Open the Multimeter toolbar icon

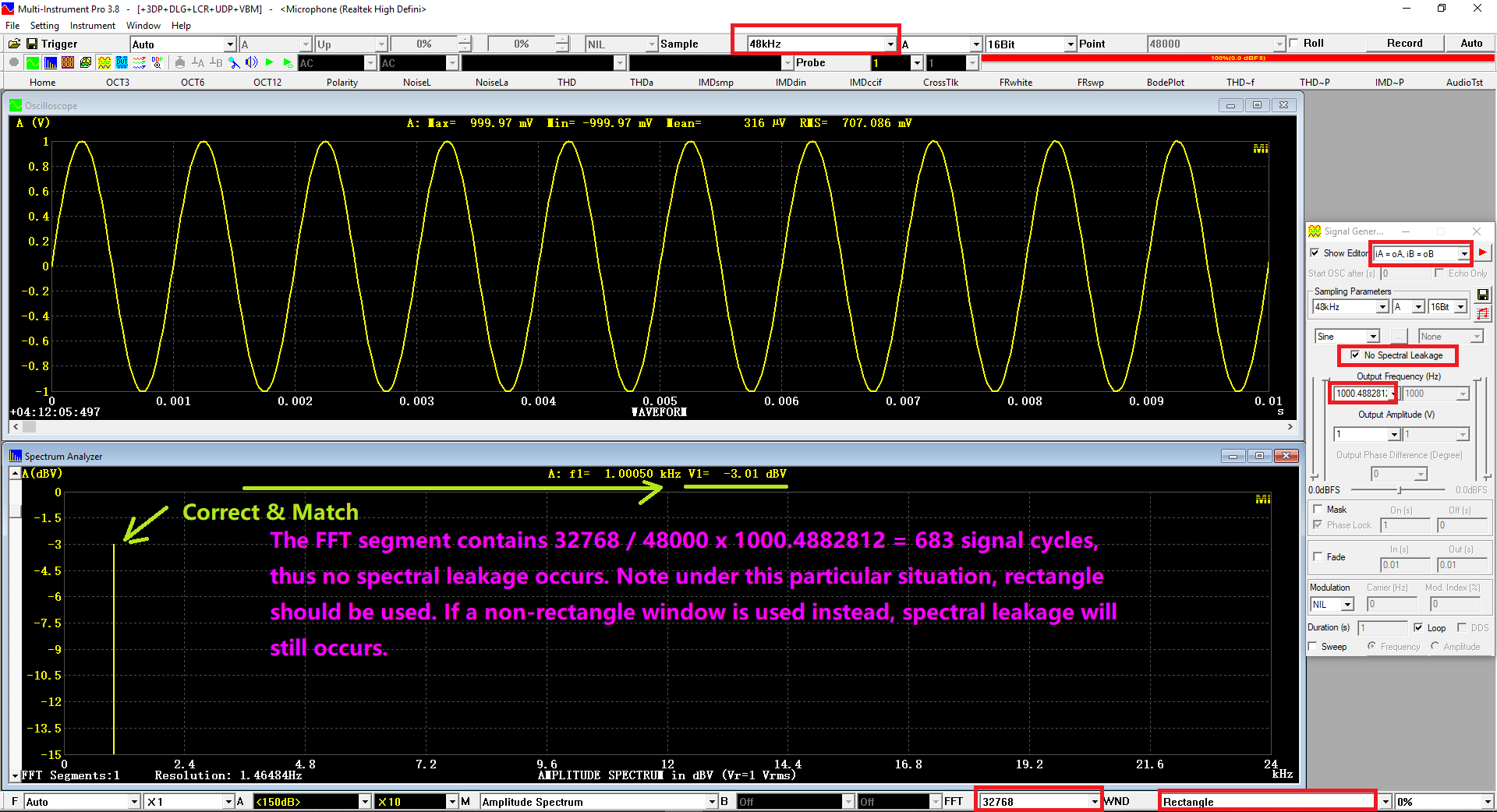68,63
